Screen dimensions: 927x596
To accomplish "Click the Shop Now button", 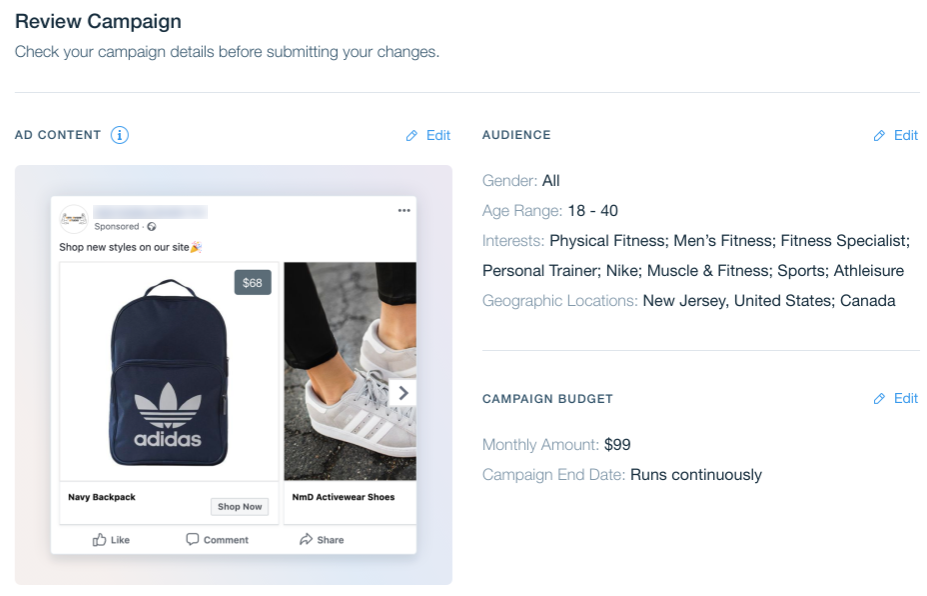I will [x=239, y=506].
